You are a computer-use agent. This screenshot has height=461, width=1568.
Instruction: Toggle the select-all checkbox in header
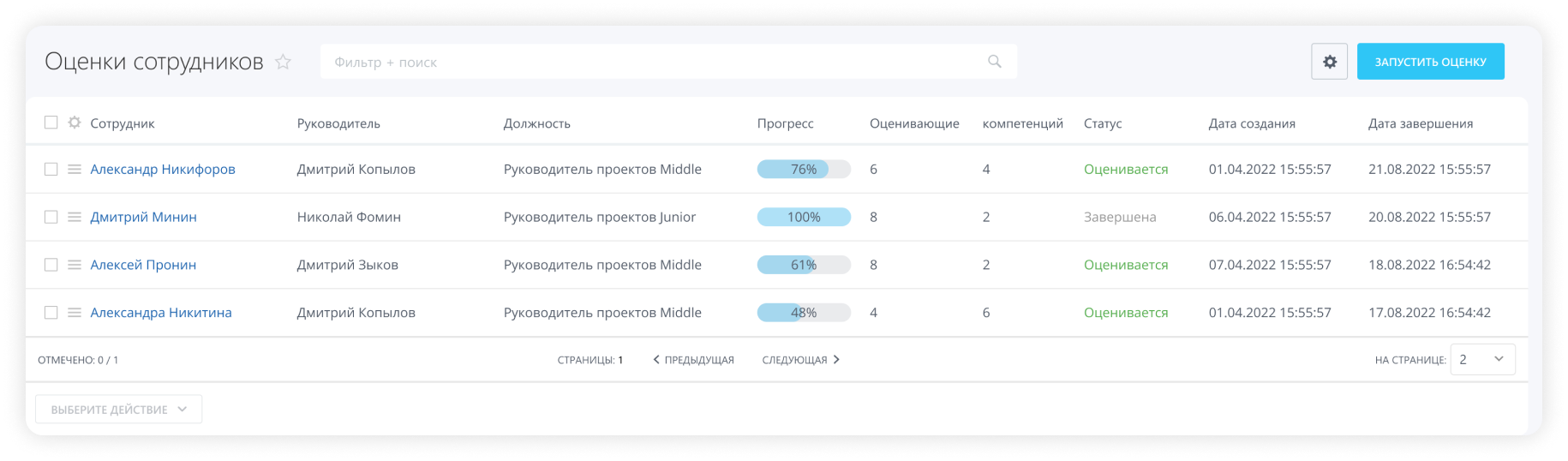click(51, 123)
